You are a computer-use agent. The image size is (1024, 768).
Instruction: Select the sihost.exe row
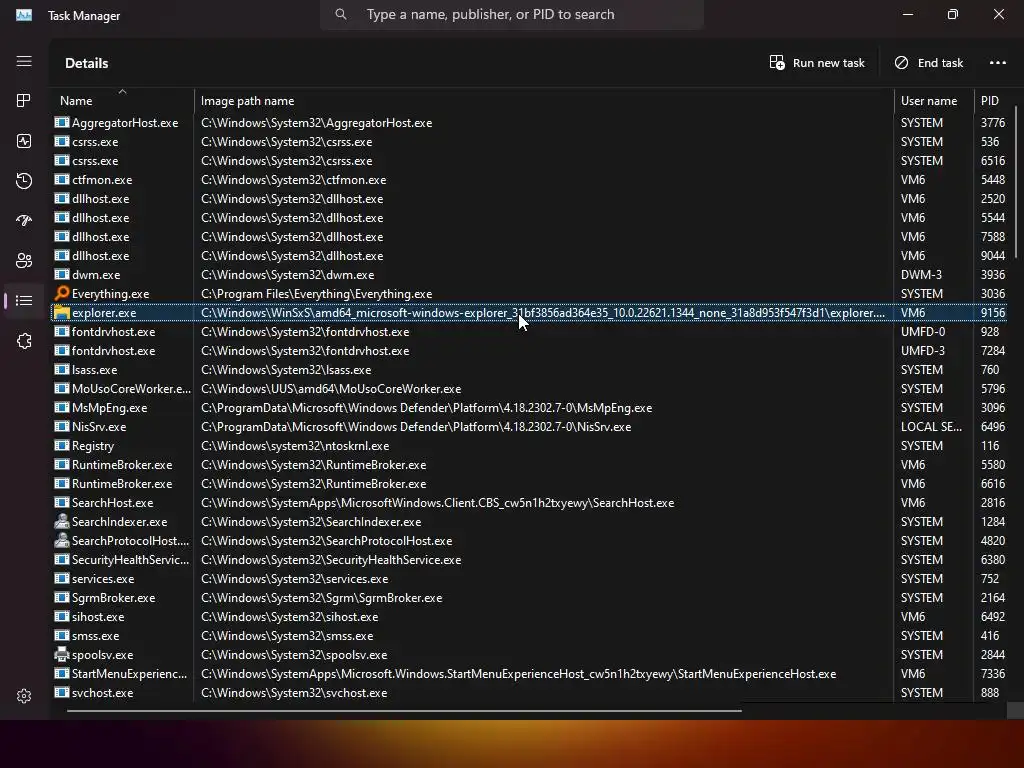530,616
